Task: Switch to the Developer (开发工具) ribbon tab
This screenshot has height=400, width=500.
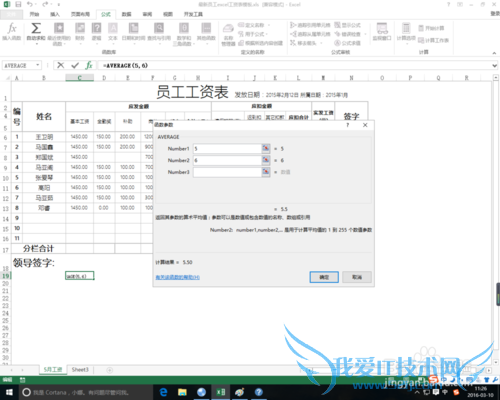Action: (193, 14)
